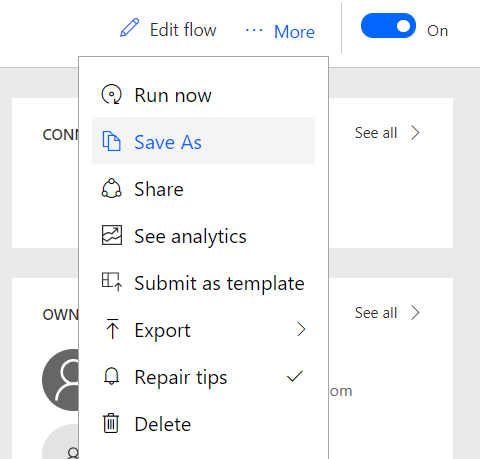Screen dimensions: 480x459
Task: Click the Save As copy icon
Action: (111, 141)
